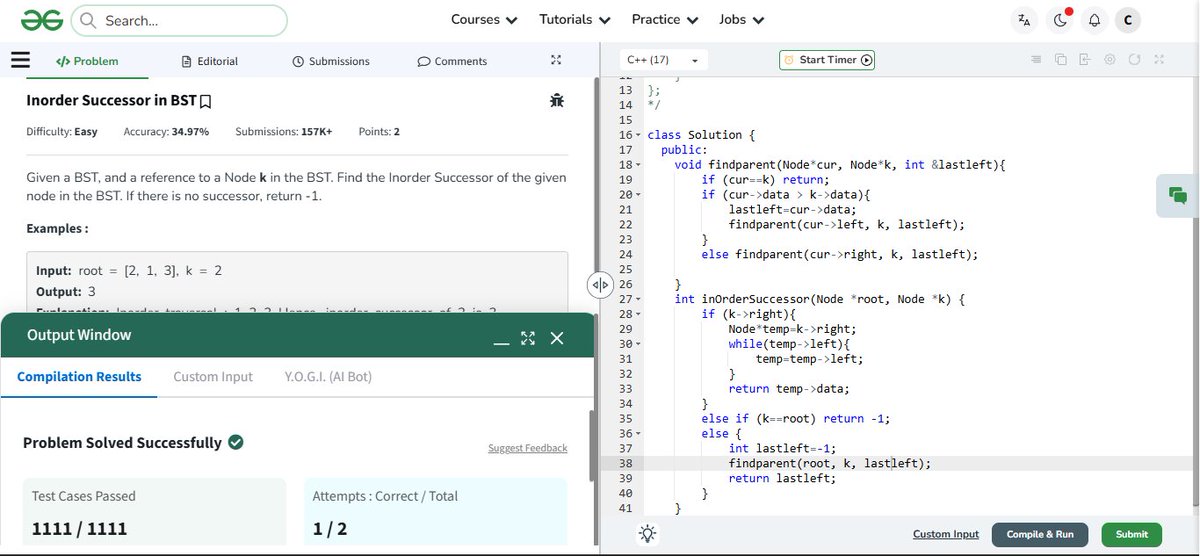Open the Courses dropdown
The width and height of the screenshot is (1200, 556).
coord(484,20)
